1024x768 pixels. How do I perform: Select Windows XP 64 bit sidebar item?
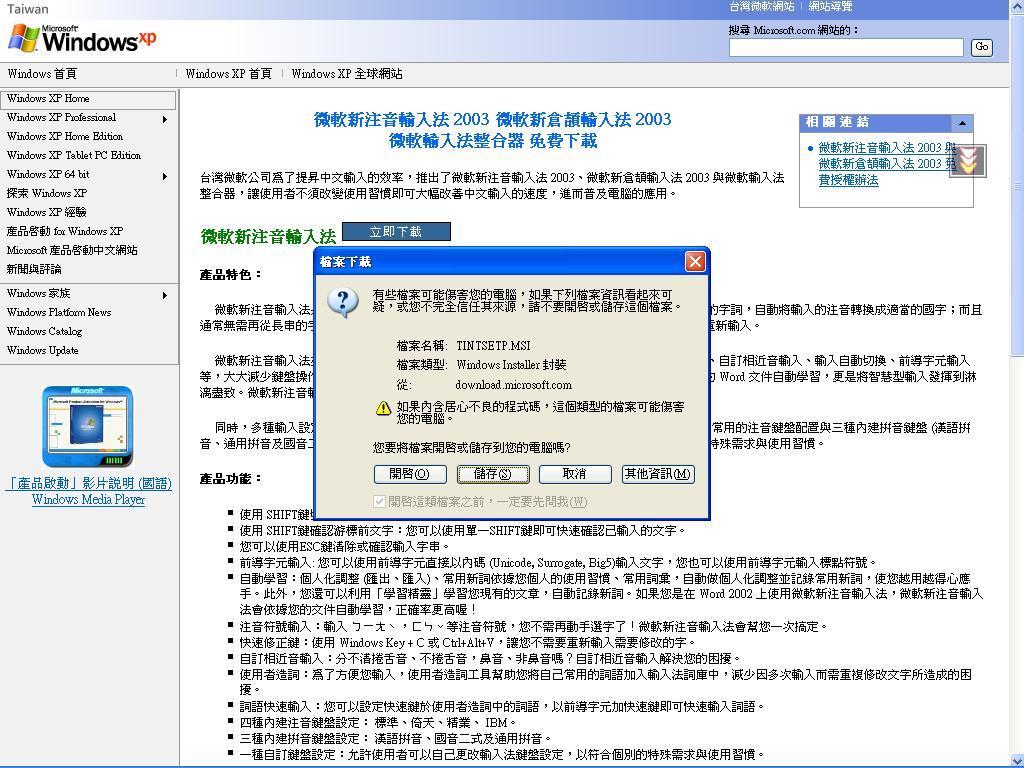48,174
